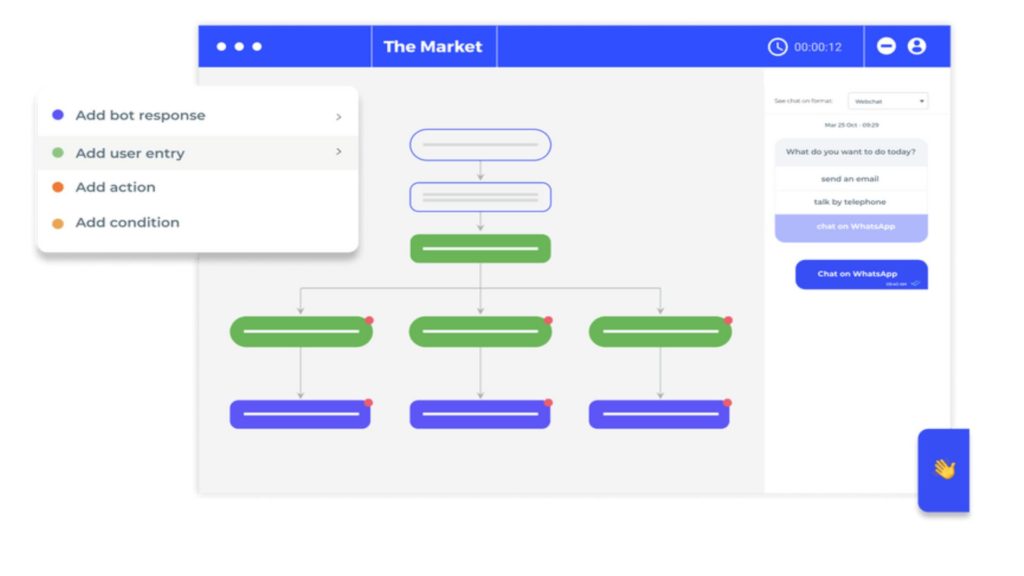Screen dimensions: 1024x576
Task: Select Add action menu item
Action: point(115,187)
